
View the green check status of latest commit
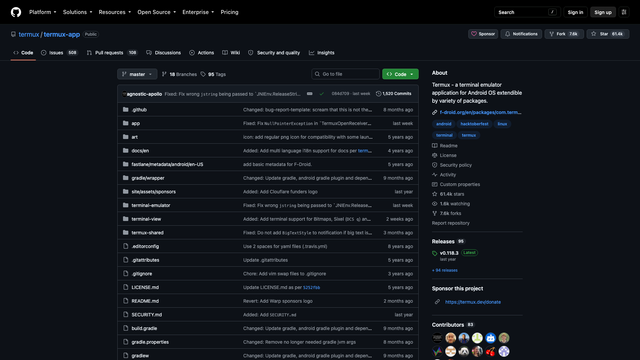pos(322,94)
